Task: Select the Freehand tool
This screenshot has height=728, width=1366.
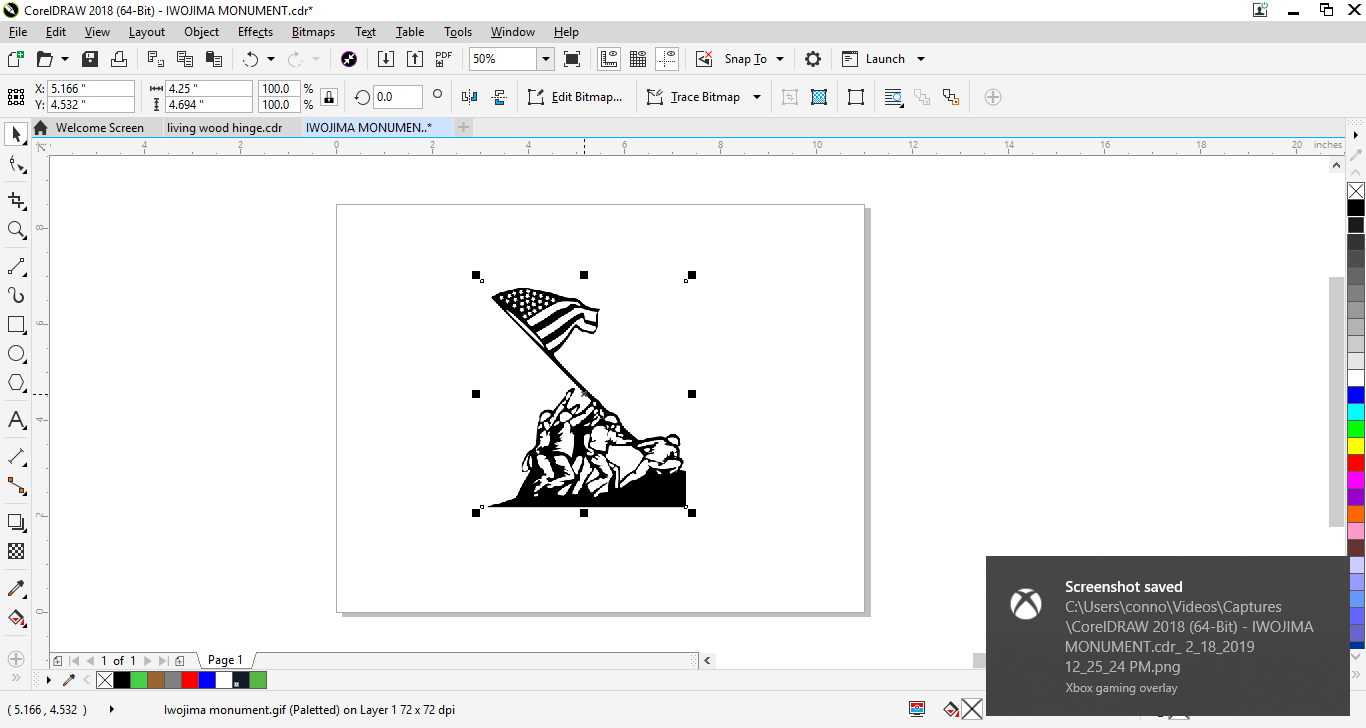Action: (x=16, y=267)
